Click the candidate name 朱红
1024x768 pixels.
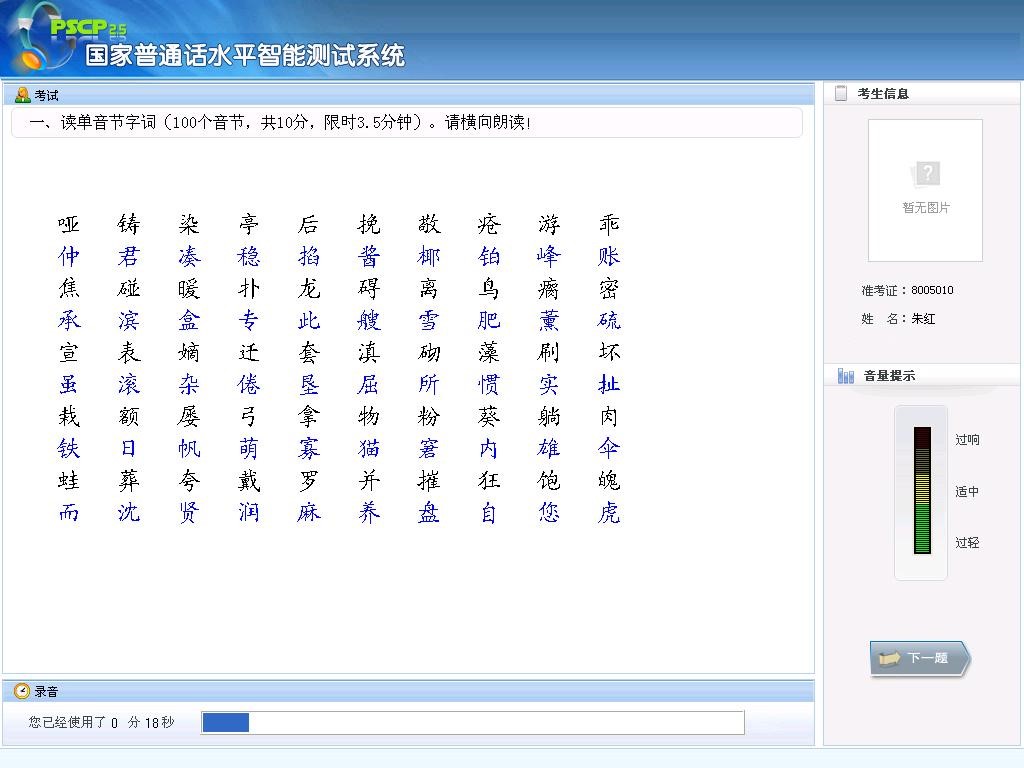click(922, 319)
